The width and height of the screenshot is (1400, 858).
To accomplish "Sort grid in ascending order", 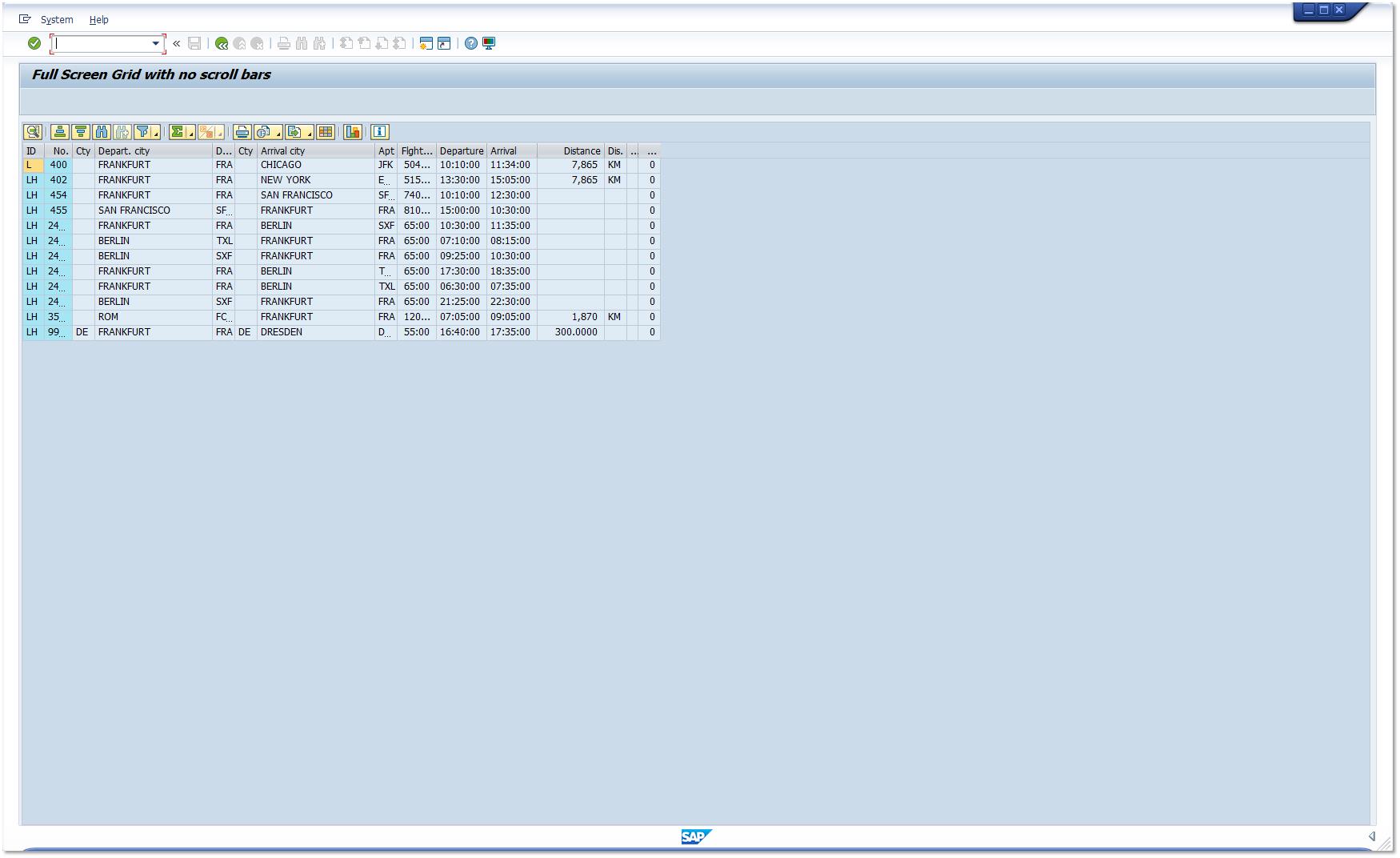I will [x=60, y=132].
